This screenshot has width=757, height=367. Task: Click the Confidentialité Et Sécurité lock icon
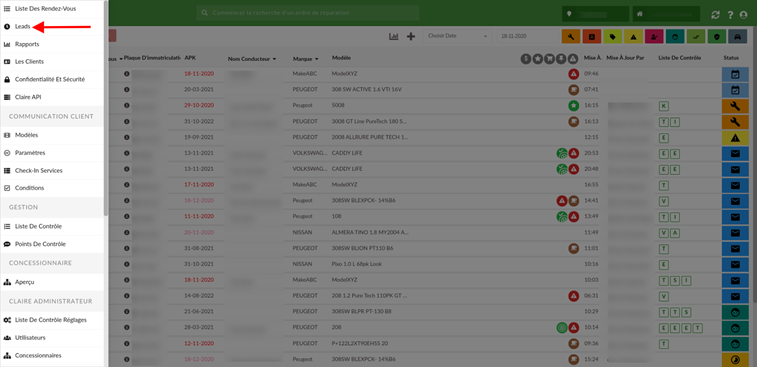point(7,79)
